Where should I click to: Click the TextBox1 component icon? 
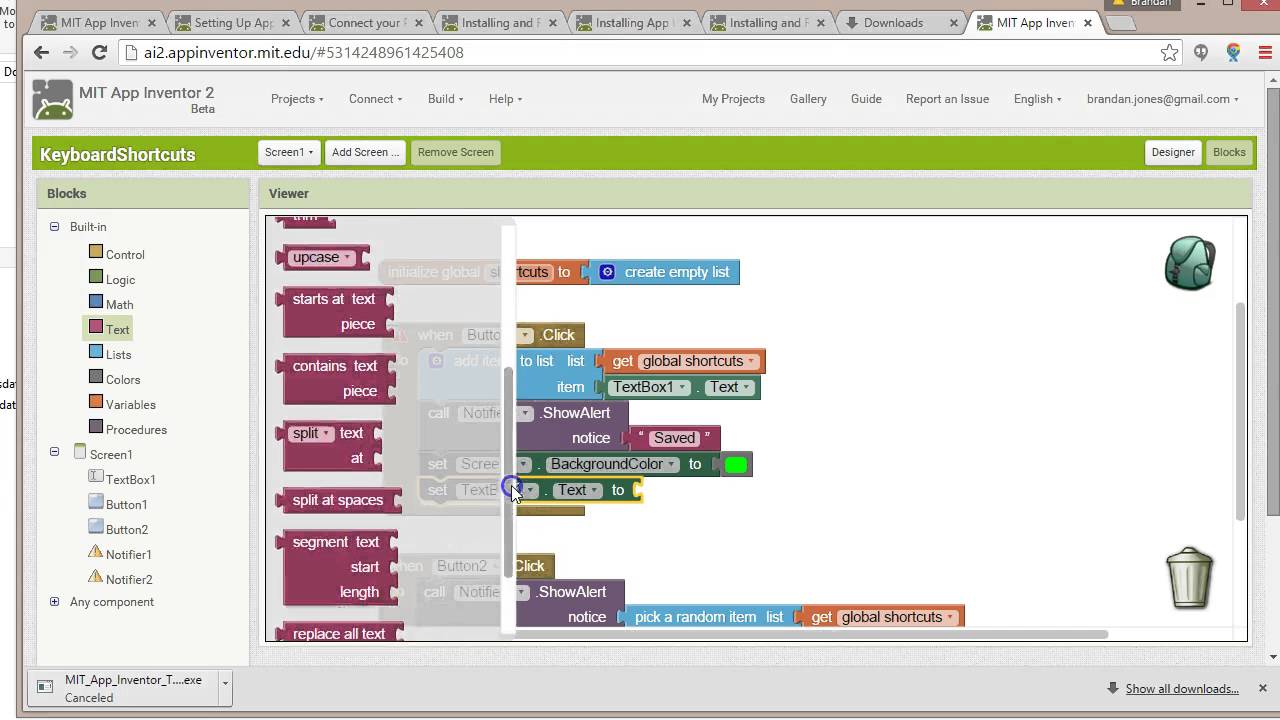click(x=96, y=477)
